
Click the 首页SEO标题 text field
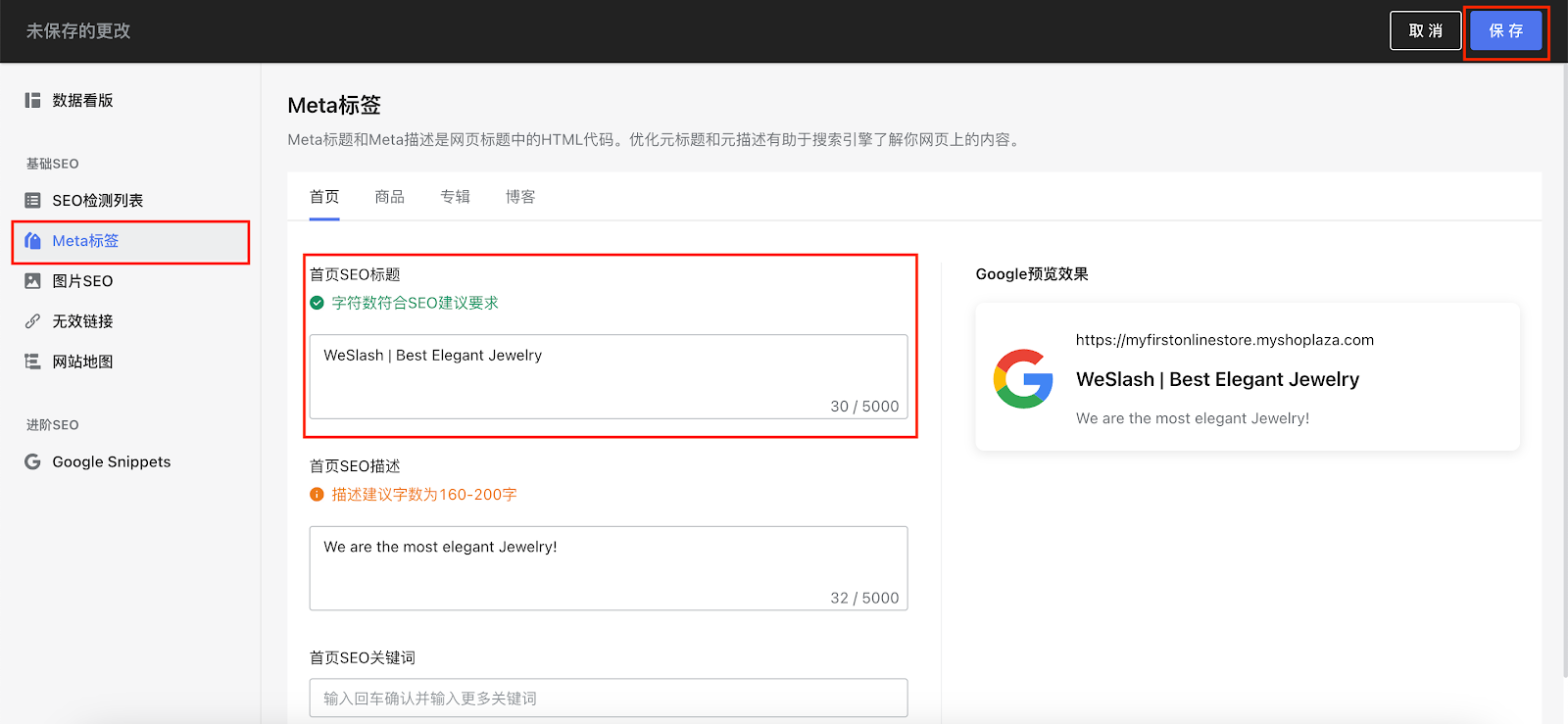click(609, 377)
